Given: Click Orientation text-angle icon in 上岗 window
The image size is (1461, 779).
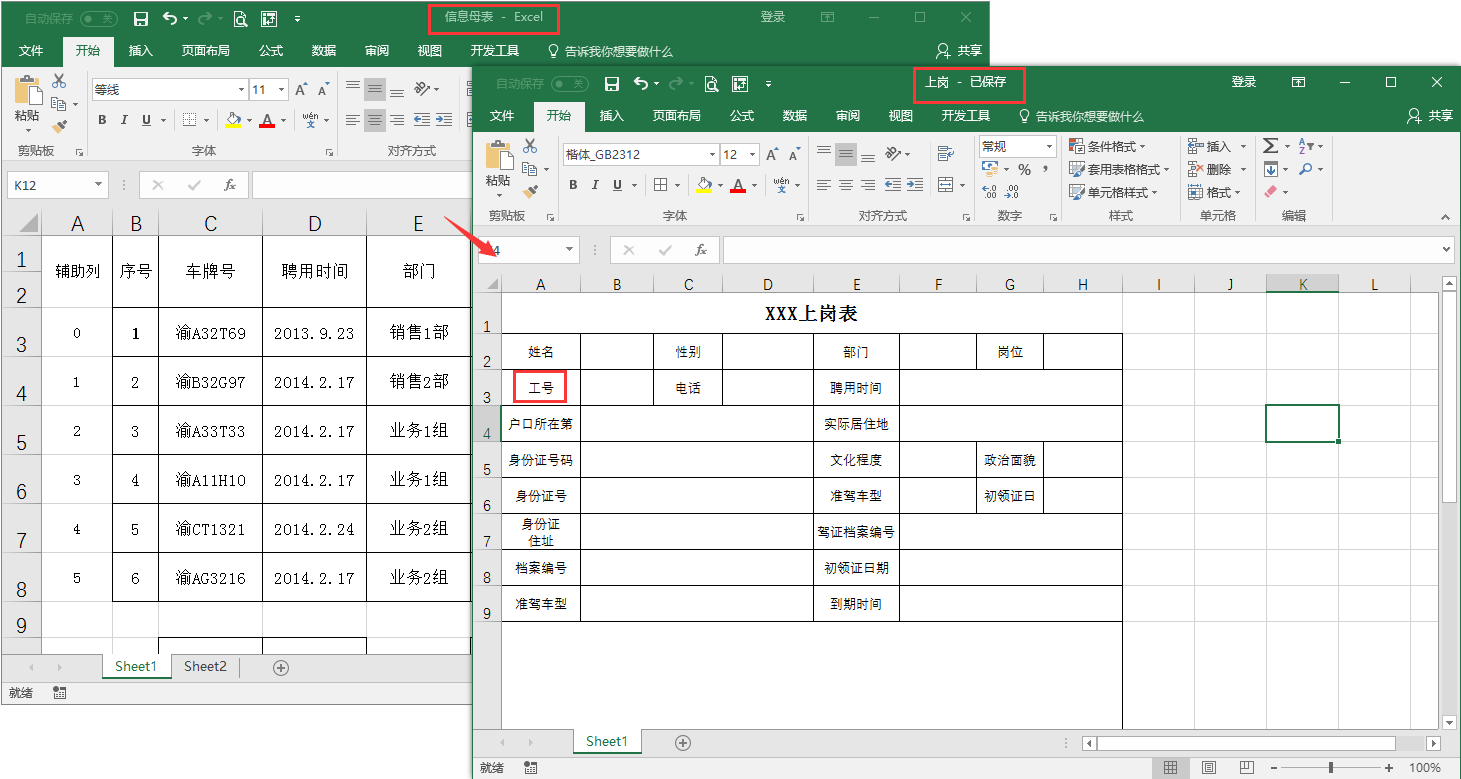Looking at the screenshot, I should tap(891, 154).
